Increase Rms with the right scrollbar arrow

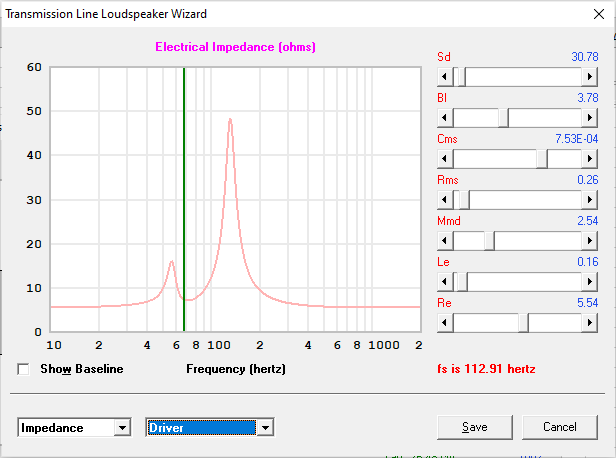pos(589,200)
